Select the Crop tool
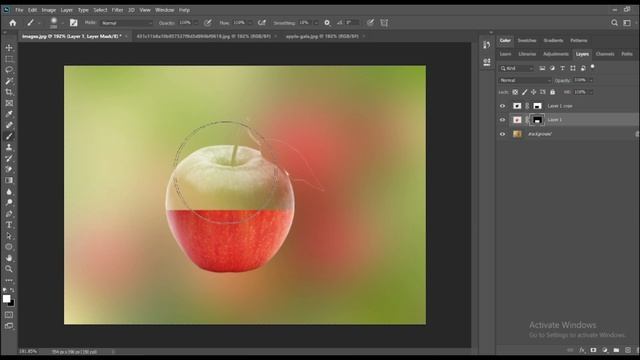Image resolution: width=640 pixels, height=360 pixels. (9, 92)
